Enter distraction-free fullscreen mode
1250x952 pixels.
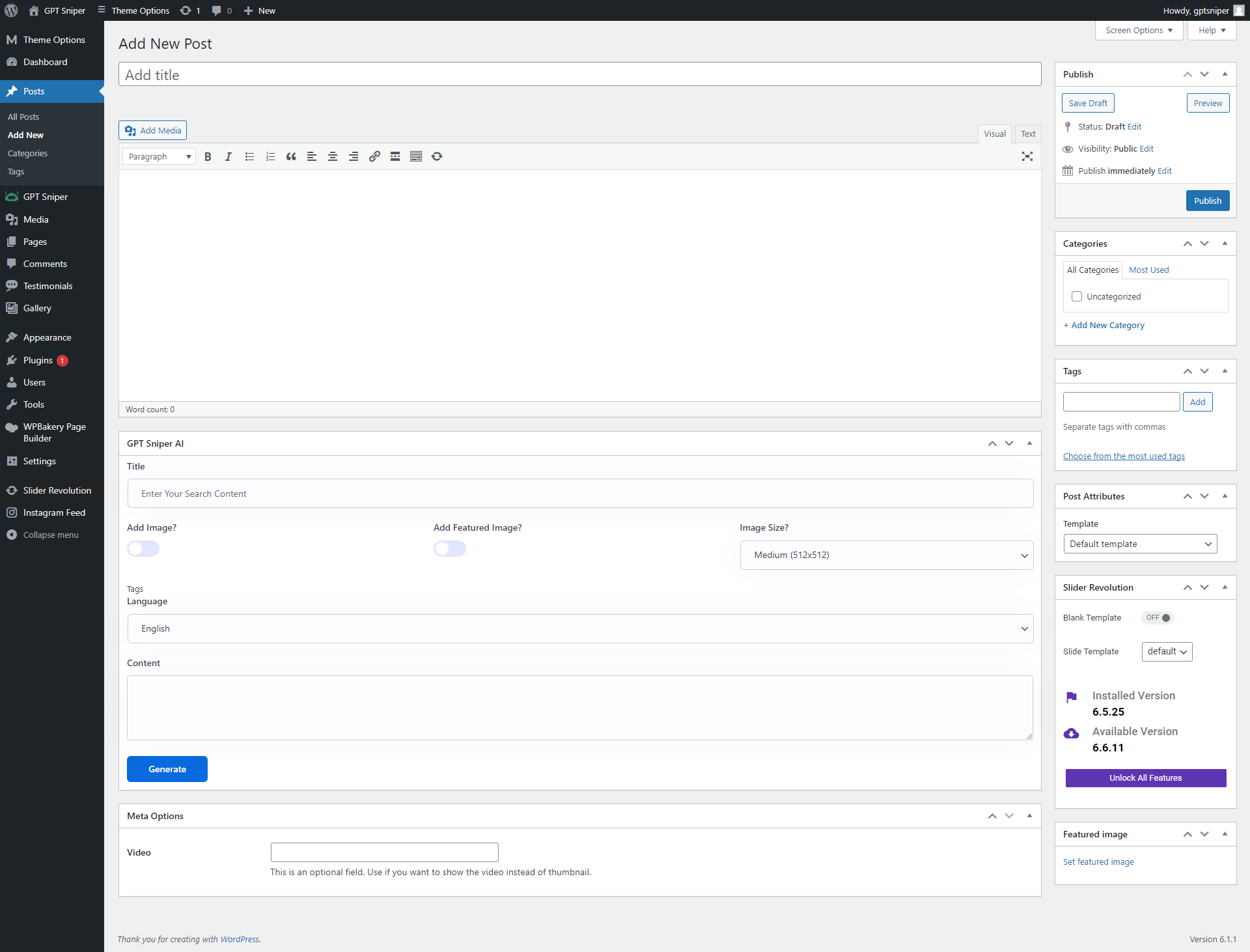coord(1027,156)
